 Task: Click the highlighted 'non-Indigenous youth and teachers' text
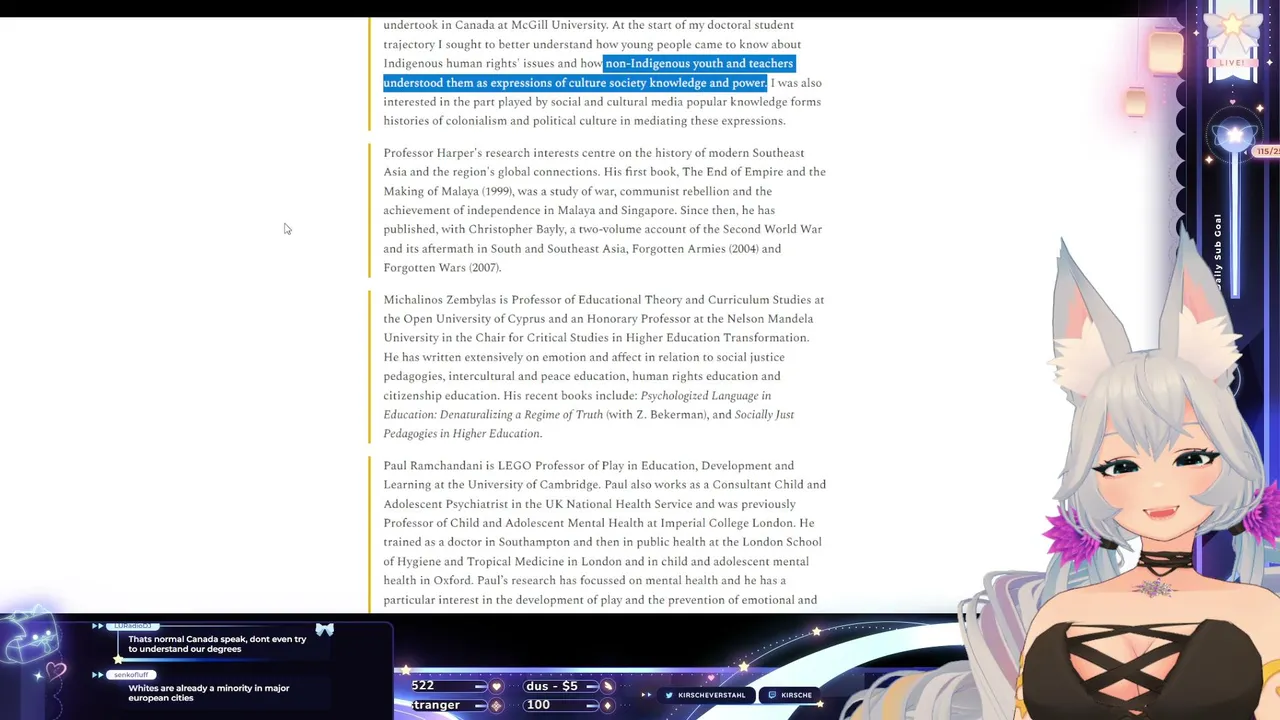coord(699,63)
